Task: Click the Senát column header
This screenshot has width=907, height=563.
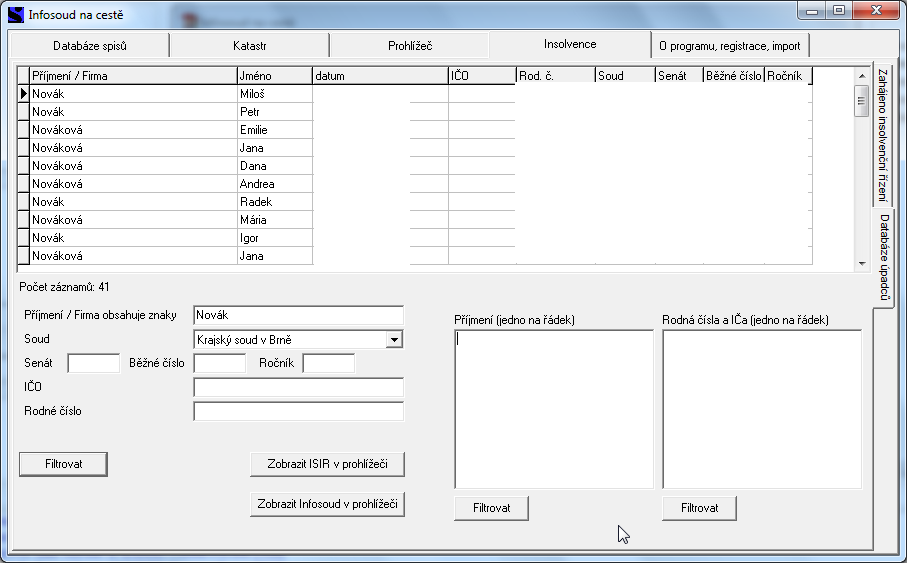Action: click(x=679, y=76)
